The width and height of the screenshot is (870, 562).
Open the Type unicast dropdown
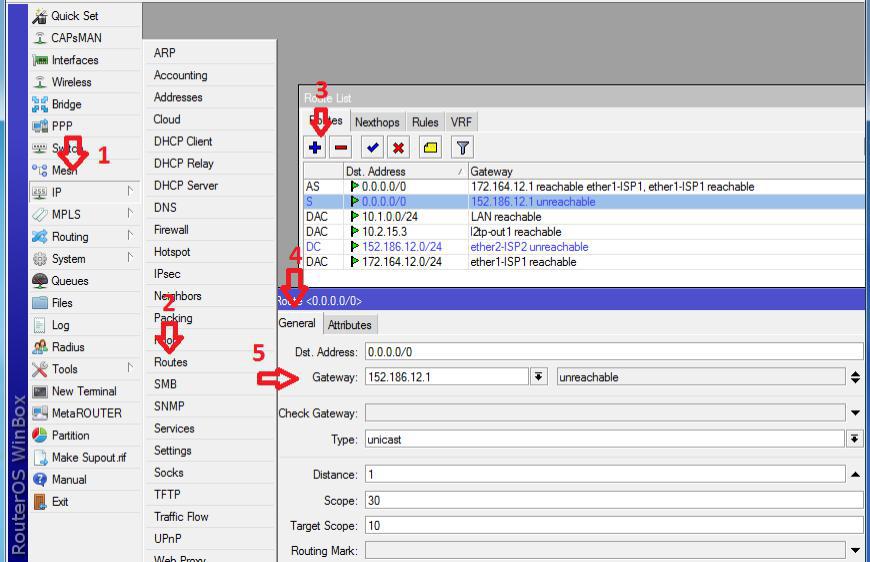pyautogui.click(x=855, y=439)
